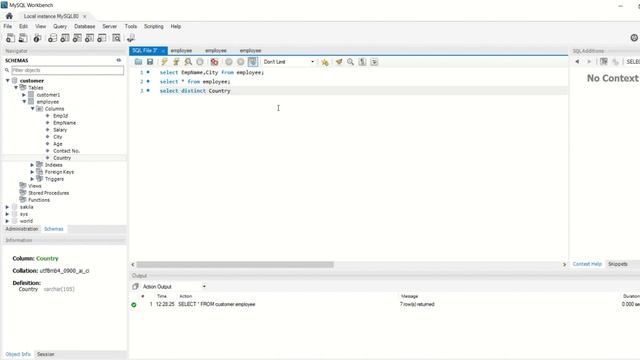640x360 pixels.
Task: Click the refresh icon beside SCHEMAS header
Action: [119, 60]
